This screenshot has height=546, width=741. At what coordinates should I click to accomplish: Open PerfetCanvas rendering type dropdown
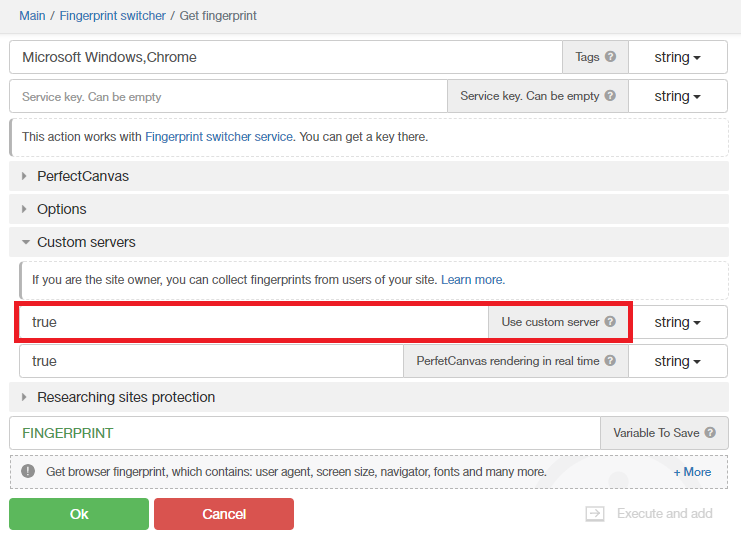(677, 361)
